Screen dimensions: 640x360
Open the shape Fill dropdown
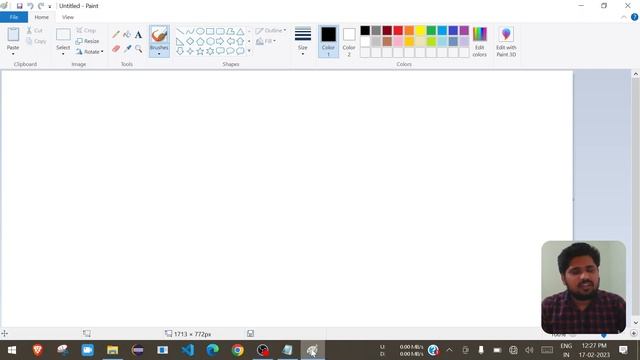tap(266, 41)
